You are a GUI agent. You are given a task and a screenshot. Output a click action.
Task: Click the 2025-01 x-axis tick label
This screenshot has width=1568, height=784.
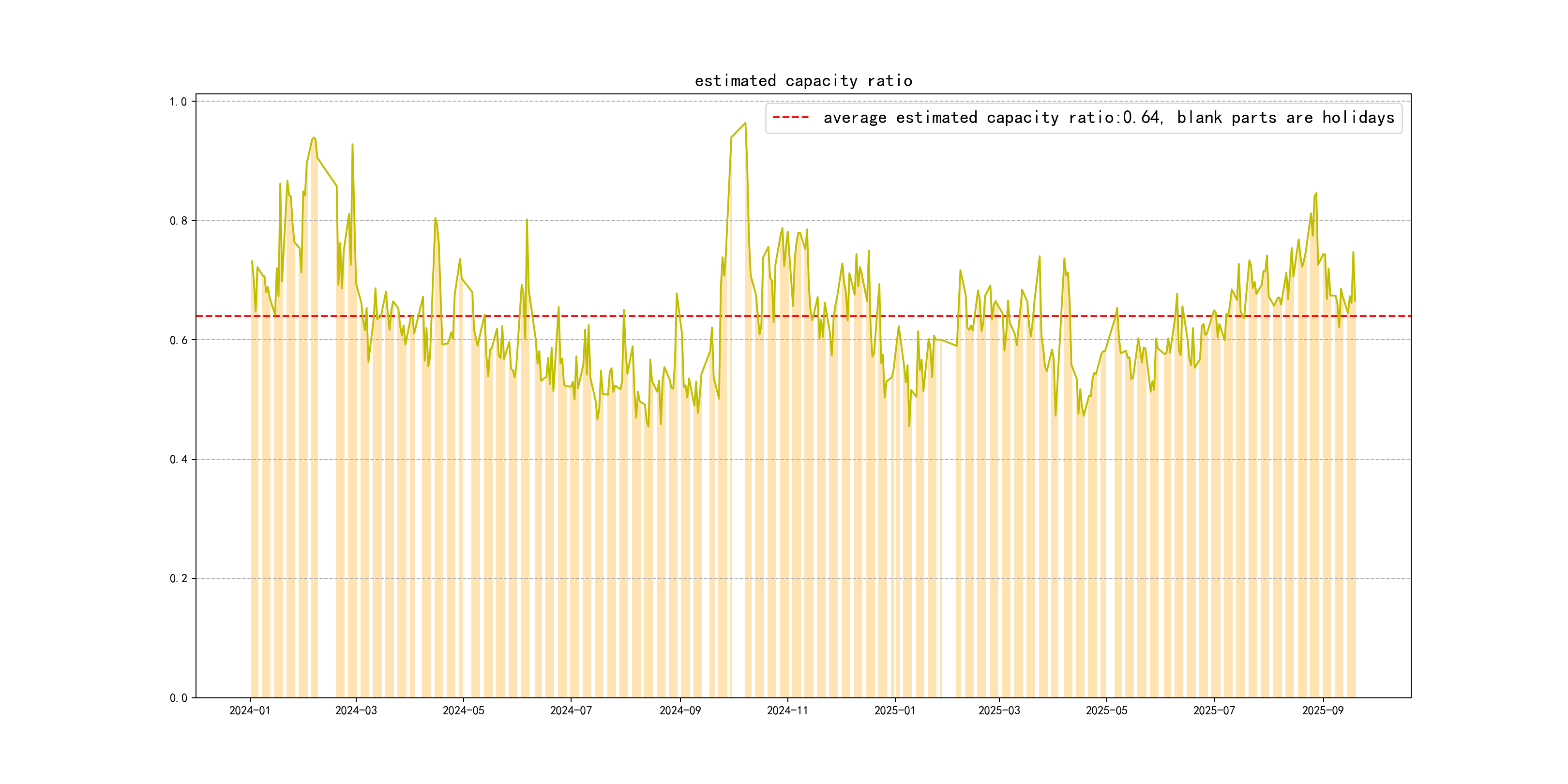pos(895,710)
